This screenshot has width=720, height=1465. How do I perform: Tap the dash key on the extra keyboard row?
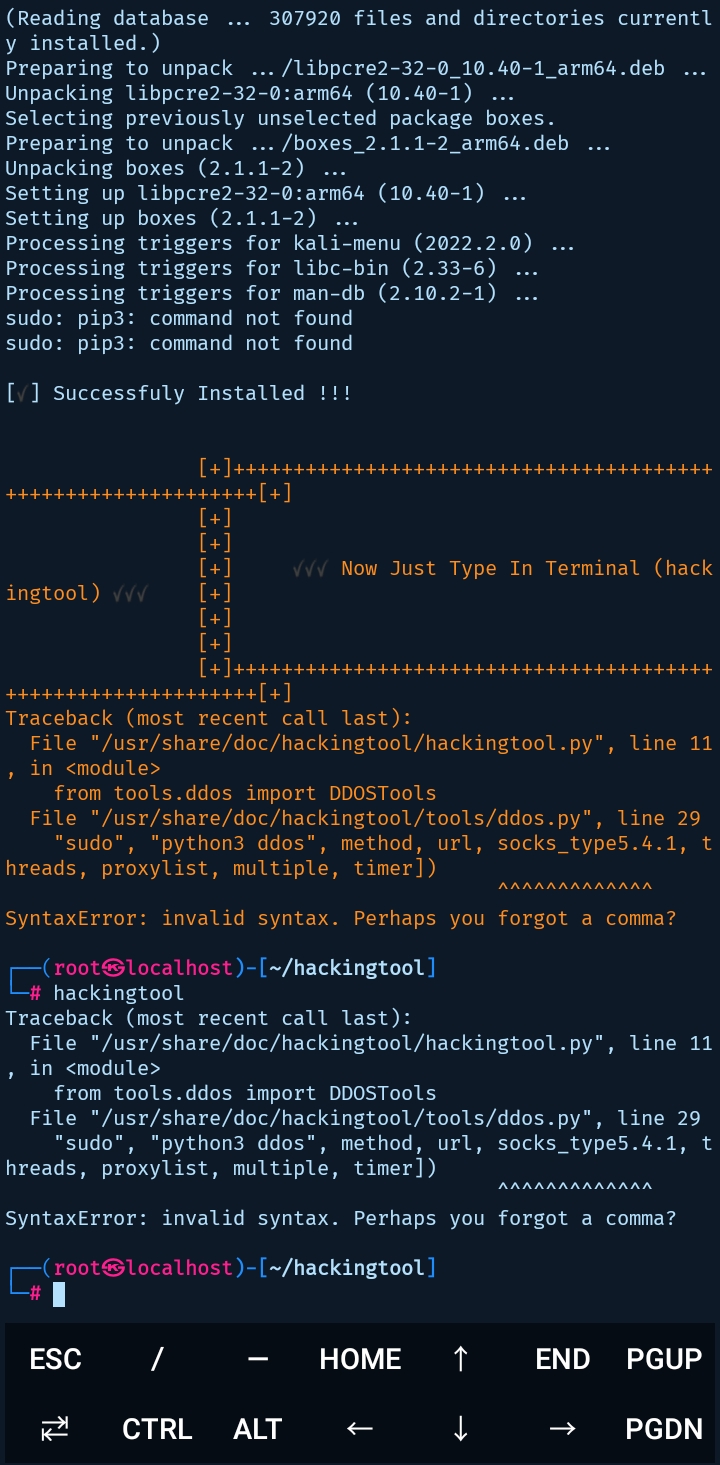pos(257,1358)
